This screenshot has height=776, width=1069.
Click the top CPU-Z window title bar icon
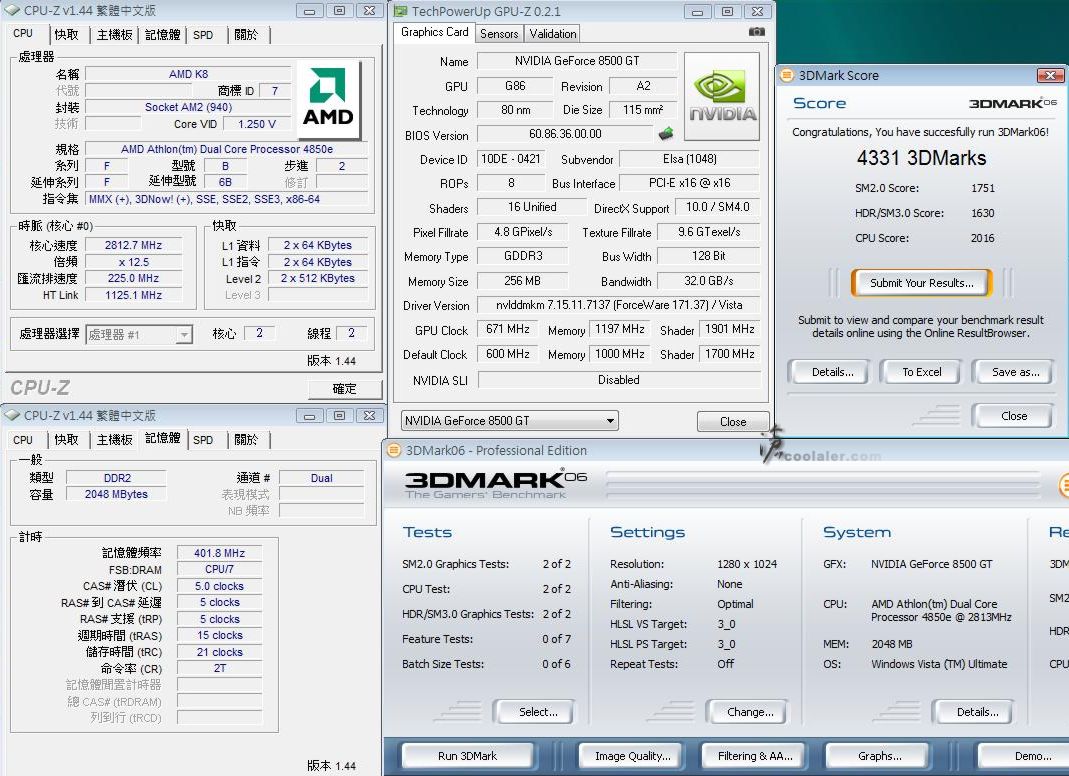(12, 11)
